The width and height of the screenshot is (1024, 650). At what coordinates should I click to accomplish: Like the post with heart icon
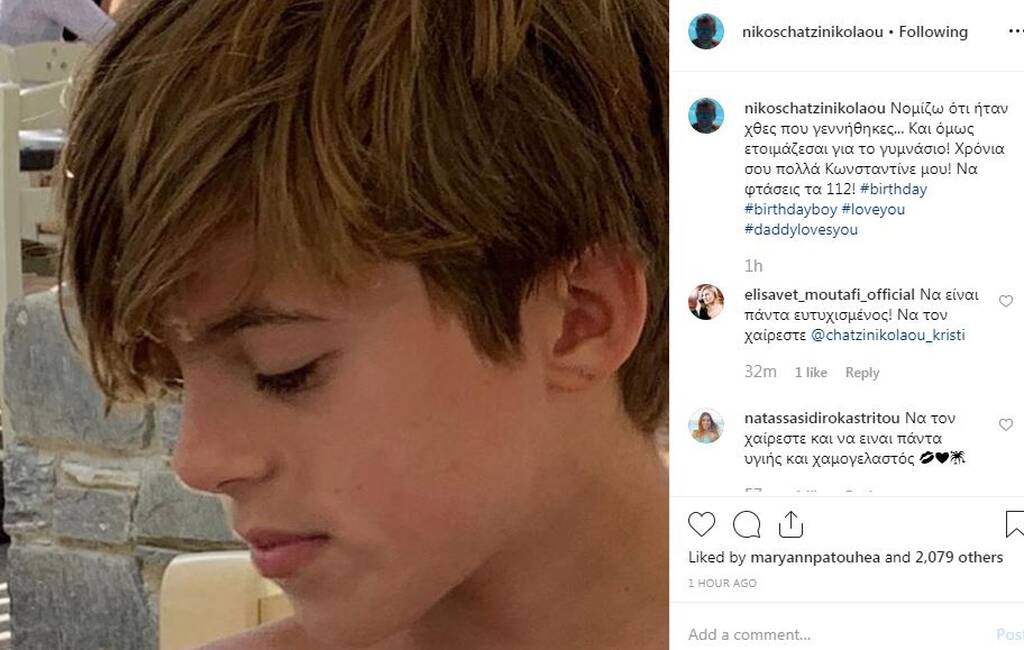(x=702, y=524)
